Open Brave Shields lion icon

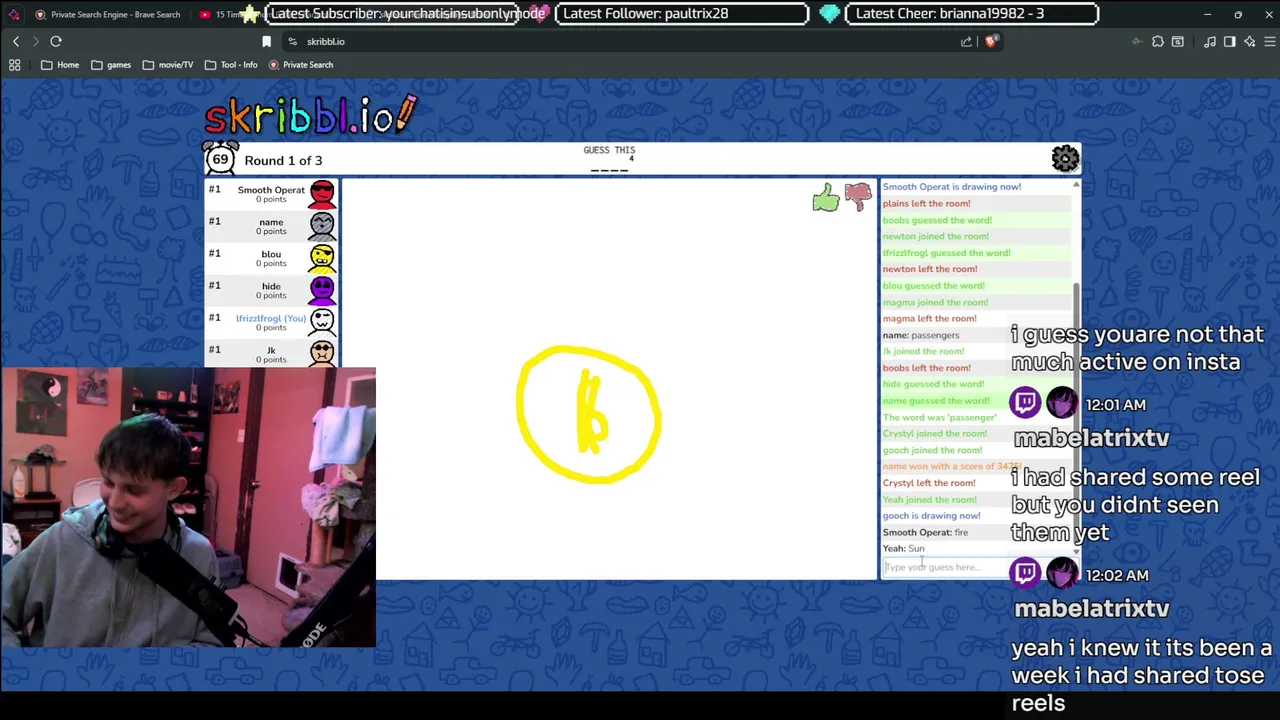tap(991, 41)
